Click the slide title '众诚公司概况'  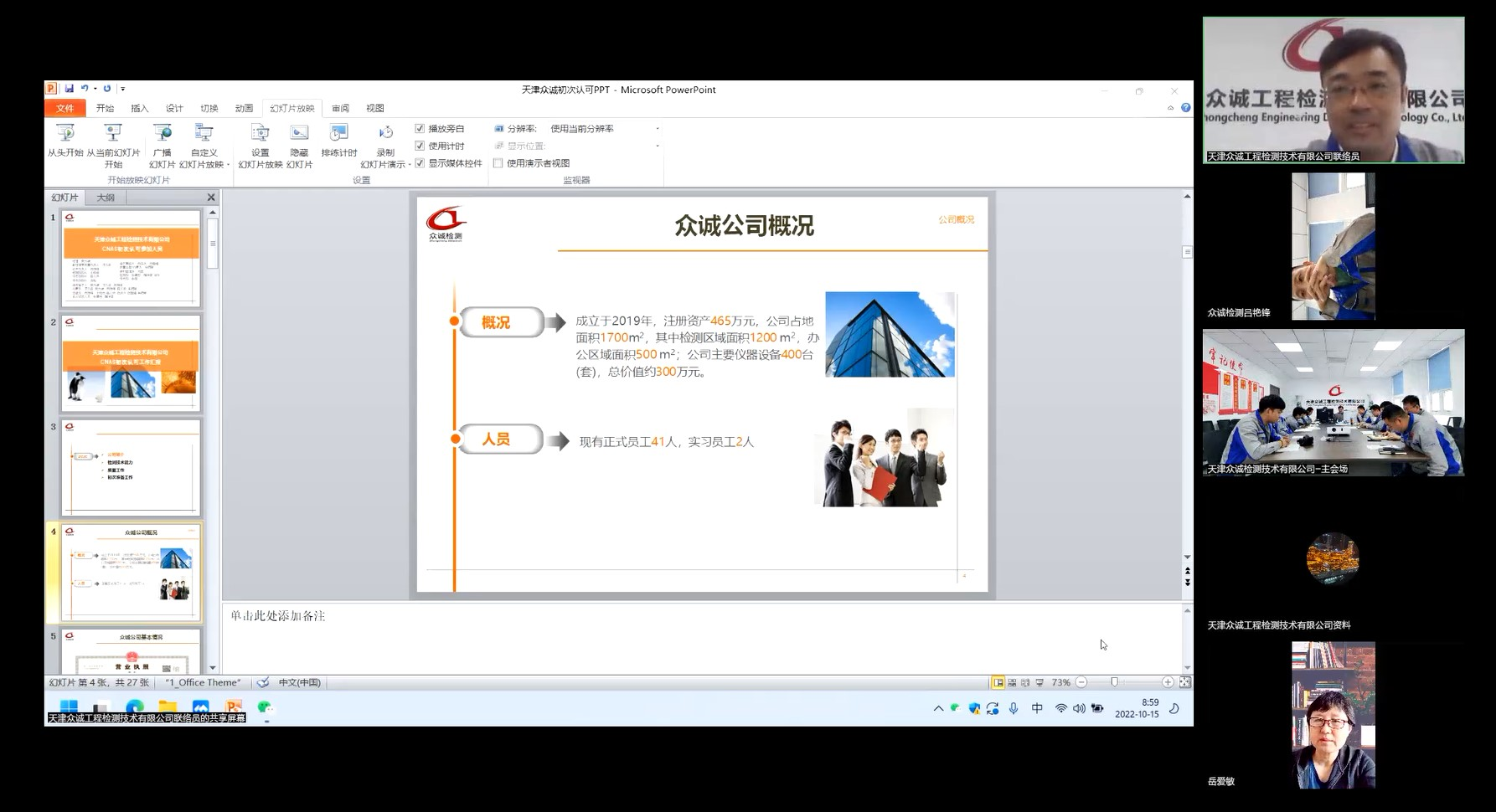point(744,225)
